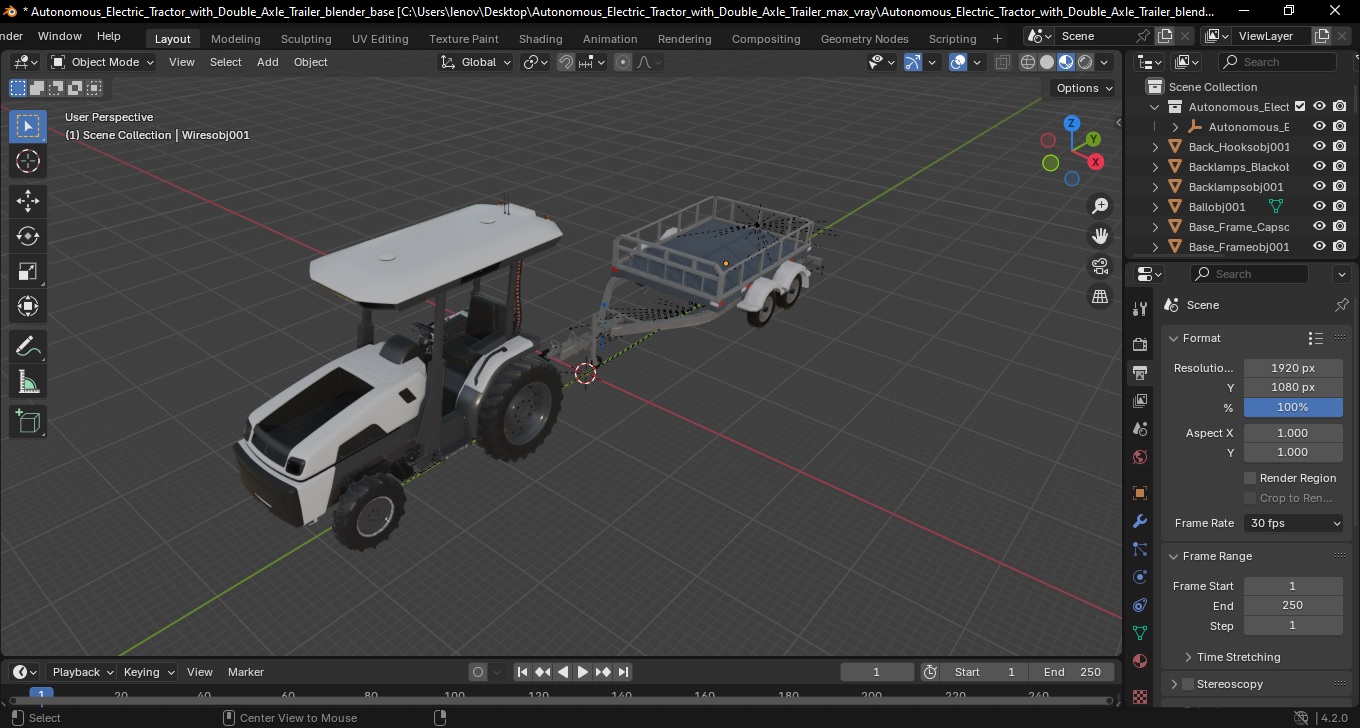Hide Backlampsobj001 in viewport
This screenshot has height=728, width=1360.
(1319, 186)
